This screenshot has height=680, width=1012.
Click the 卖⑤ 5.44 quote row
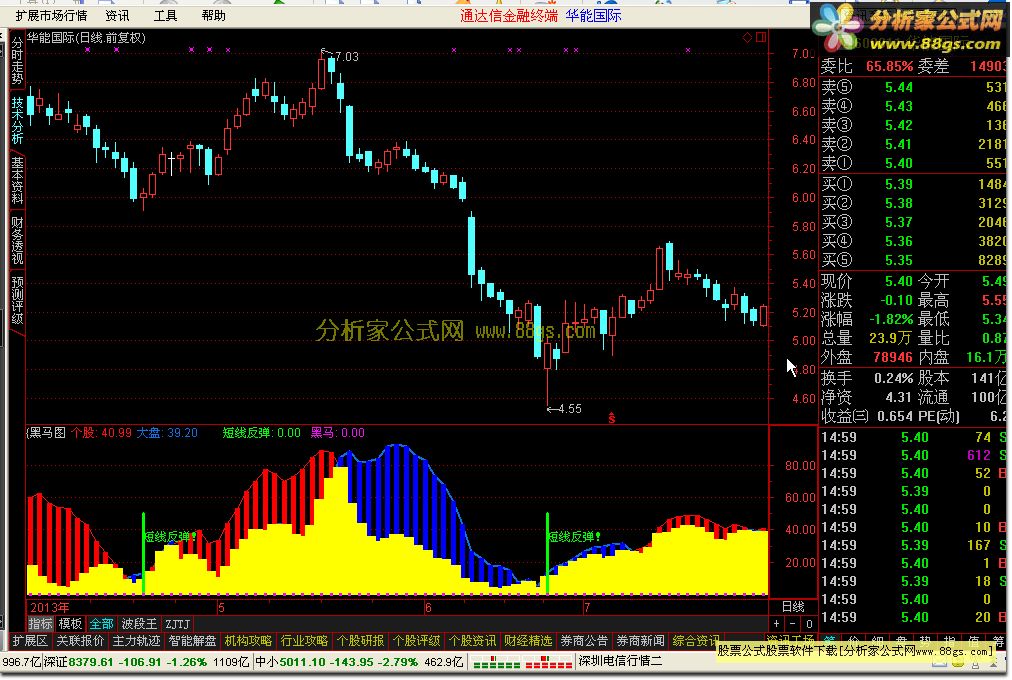point(914,87)
